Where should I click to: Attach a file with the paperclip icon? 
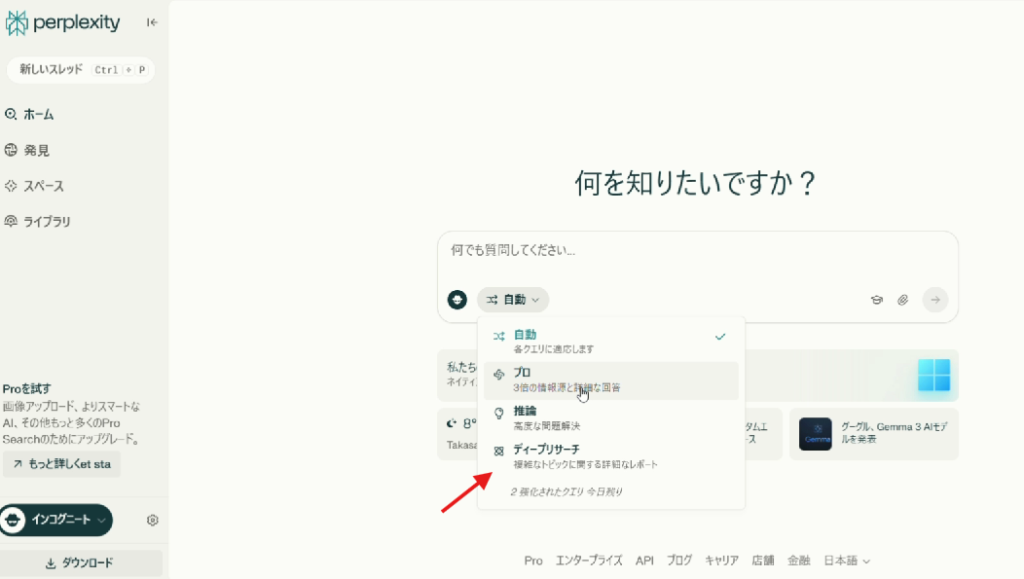[903, 300]
